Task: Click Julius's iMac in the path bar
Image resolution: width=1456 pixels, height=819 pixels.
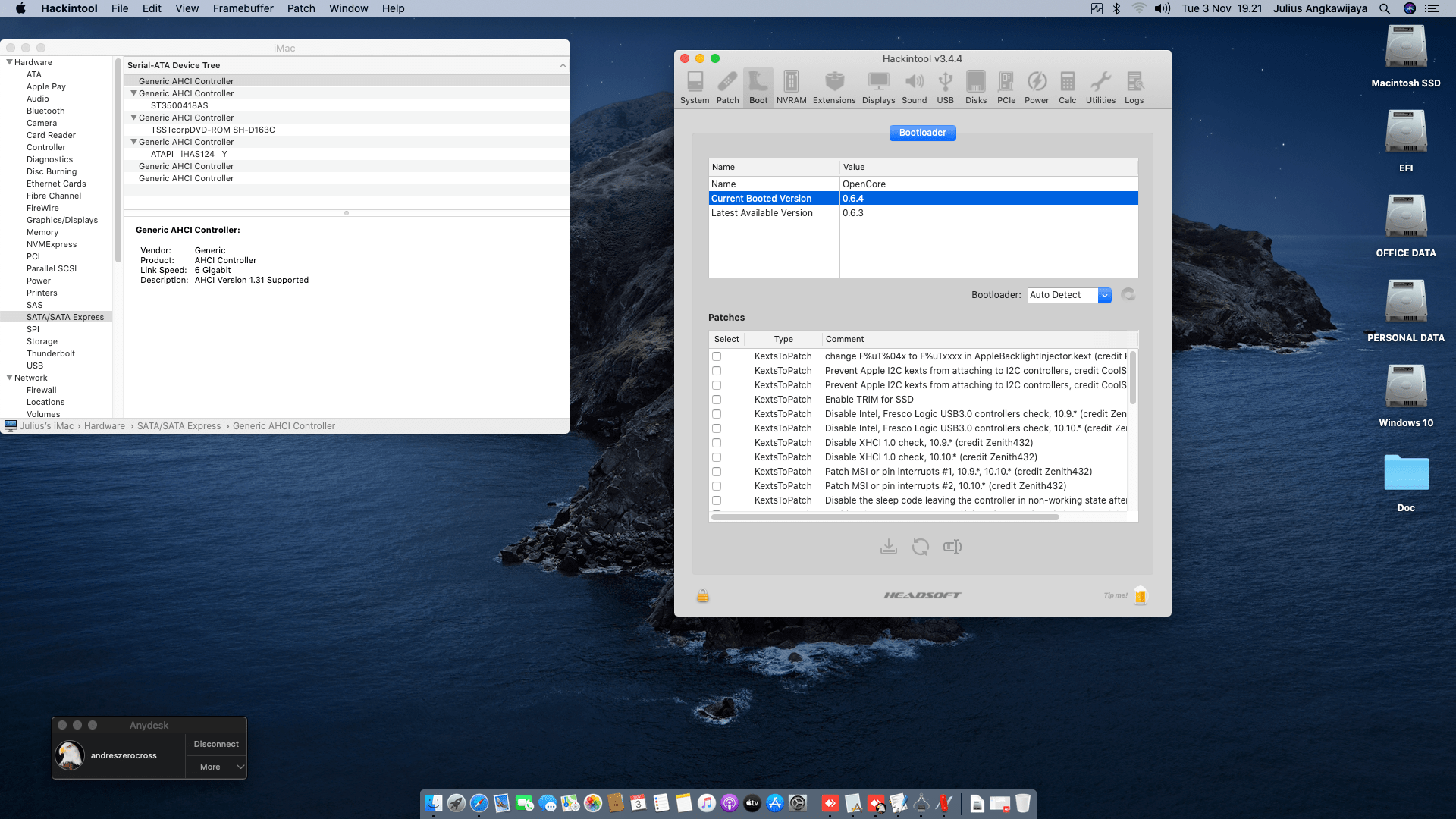Action: [46, 426]
